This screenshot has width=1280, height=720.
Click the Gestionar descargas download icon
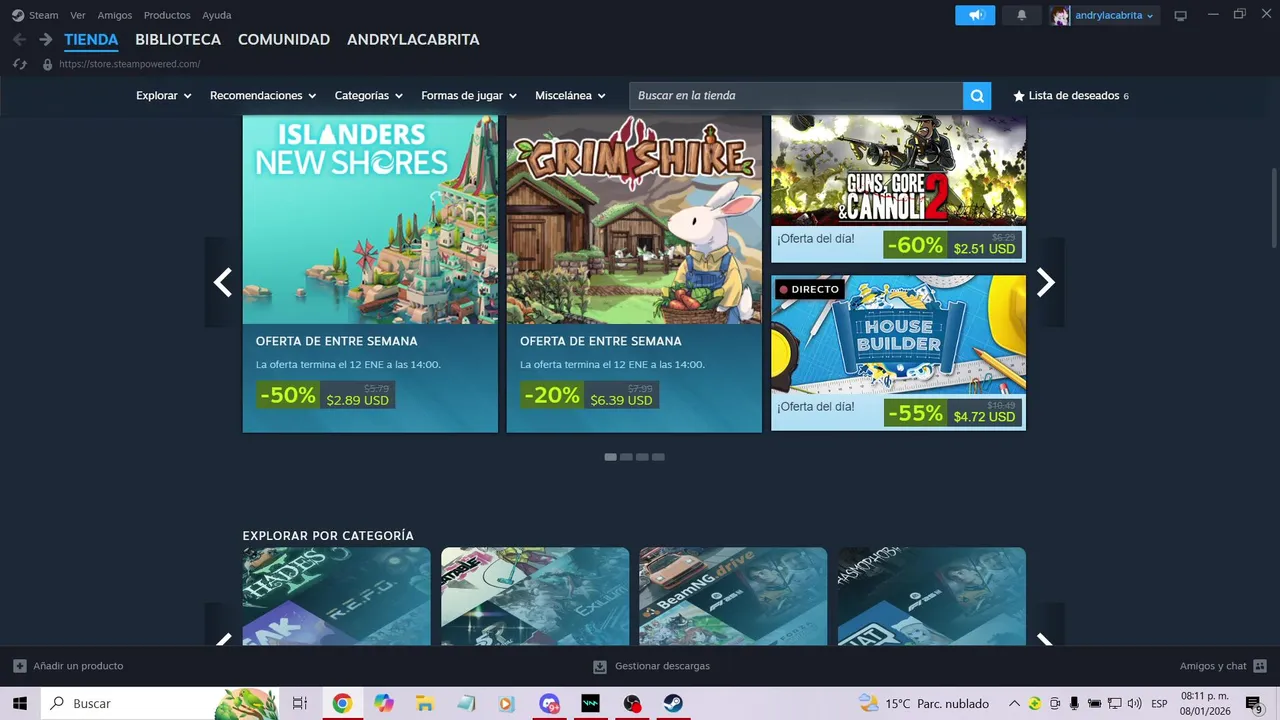coord(600,666)
